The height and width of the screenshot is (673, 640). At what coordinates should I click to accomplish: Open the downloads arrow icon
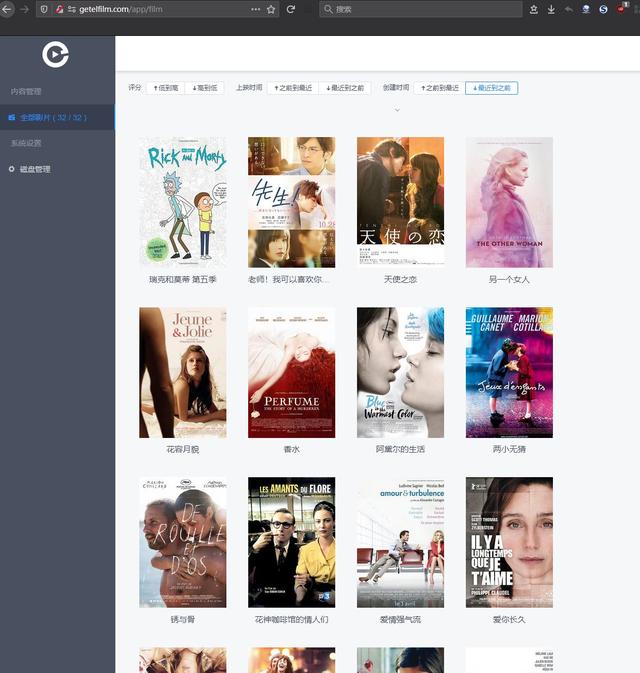[x=551, y=9]
